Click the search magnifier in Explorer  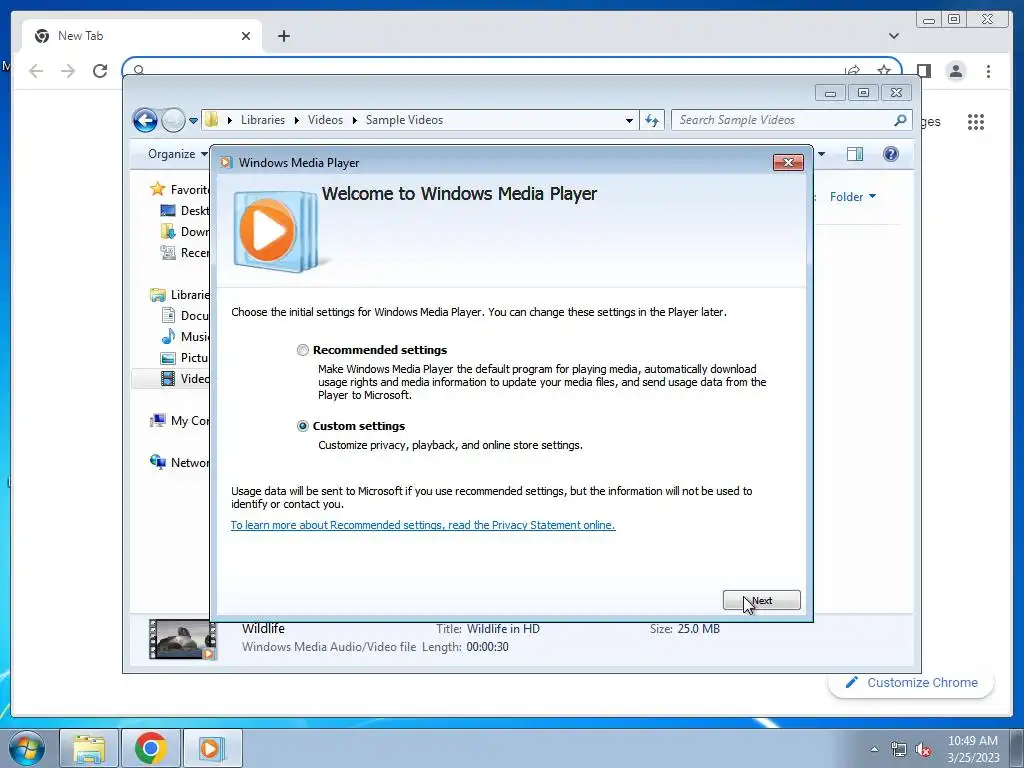(900, 120)
